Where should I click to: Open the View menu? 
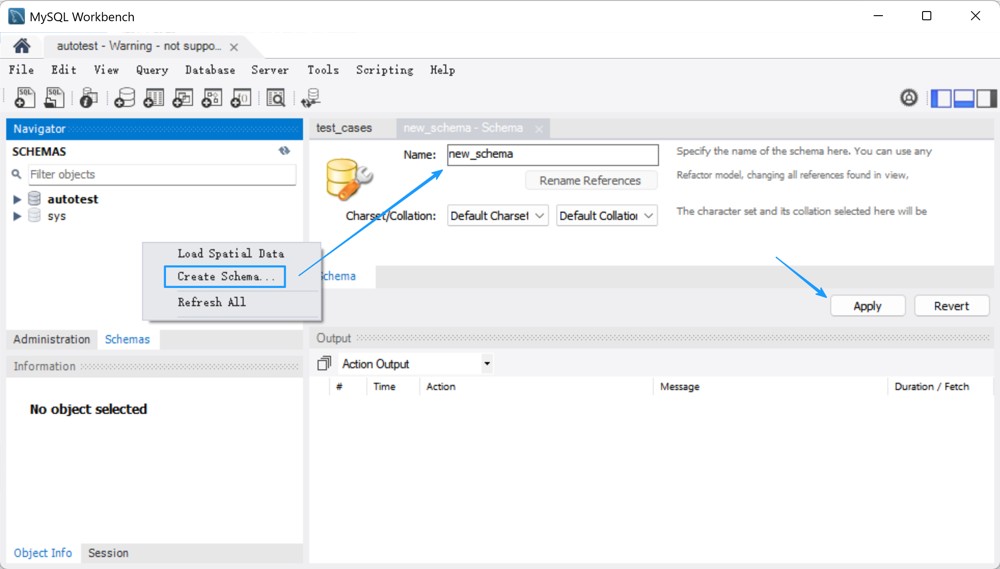point(107,70)
